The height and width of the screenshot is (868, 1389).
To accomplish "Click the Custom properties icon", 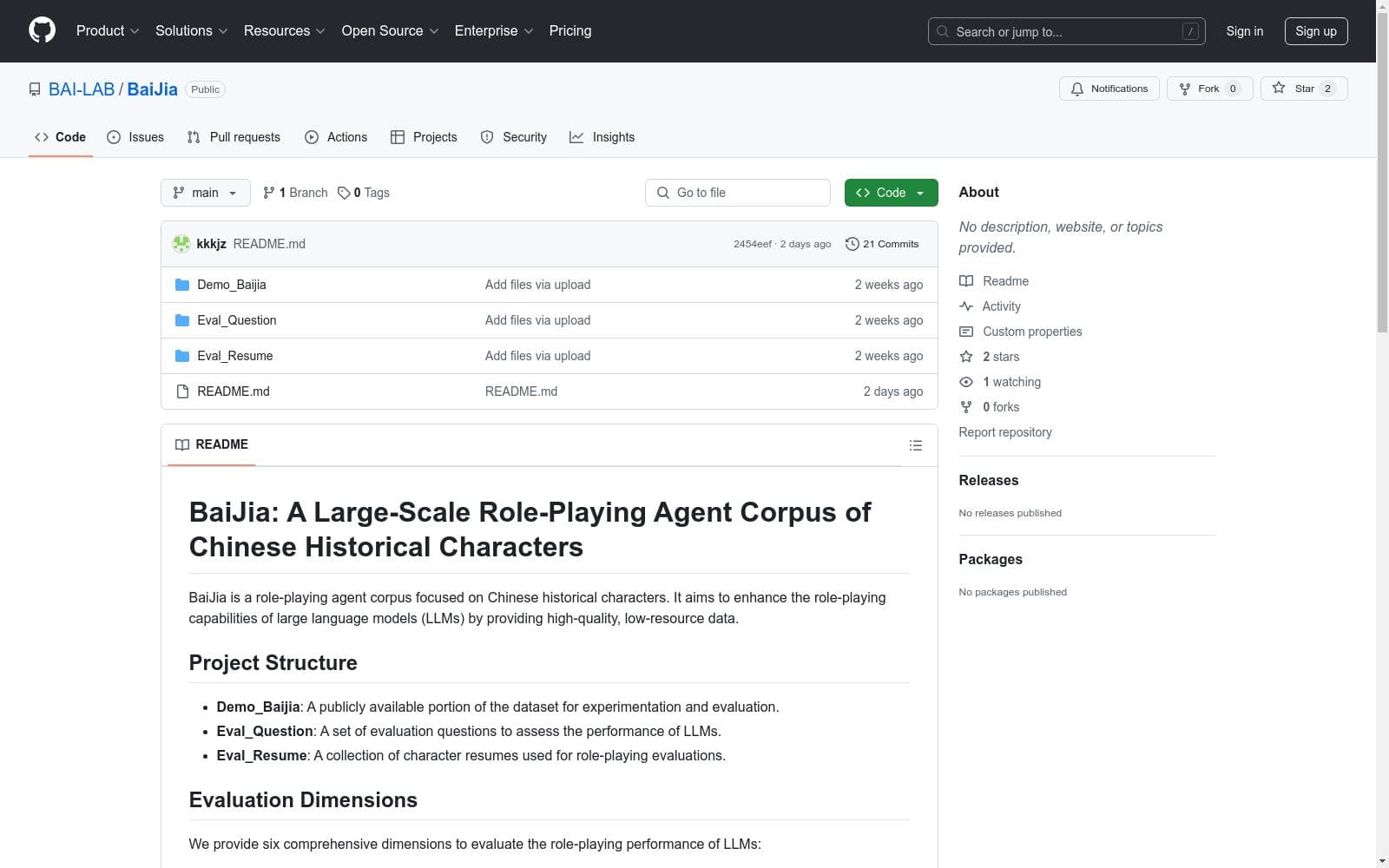I will (966, 332).
